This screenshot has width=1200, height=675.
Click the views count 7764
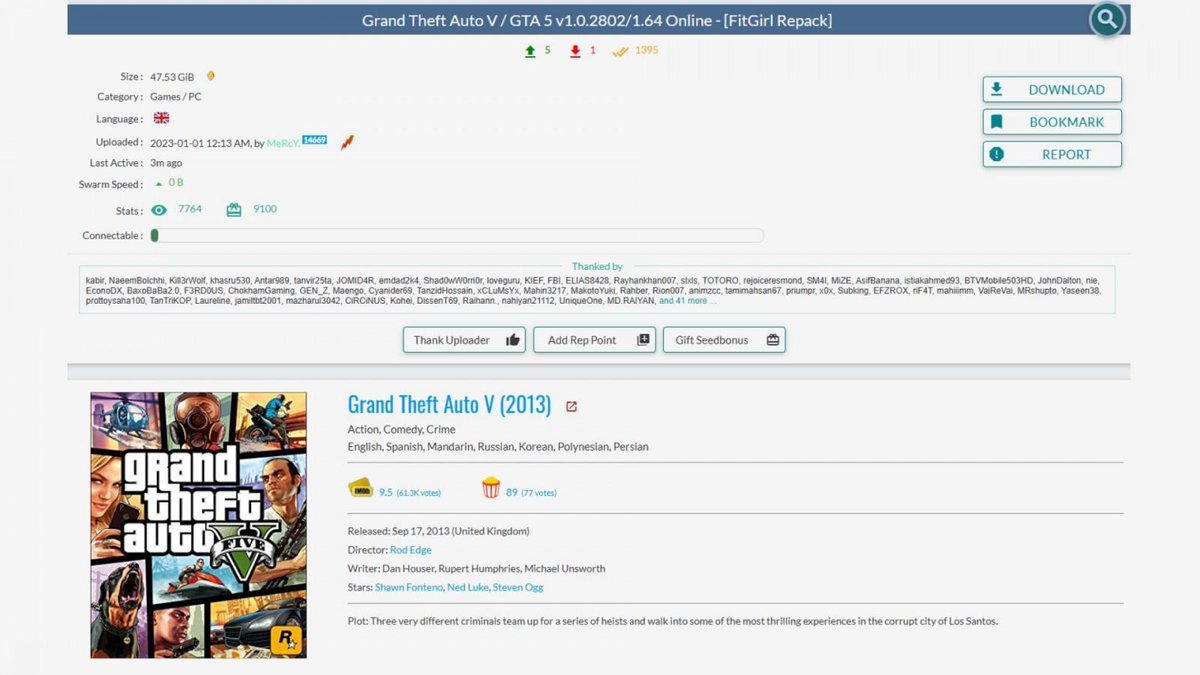tap(190, 209)
